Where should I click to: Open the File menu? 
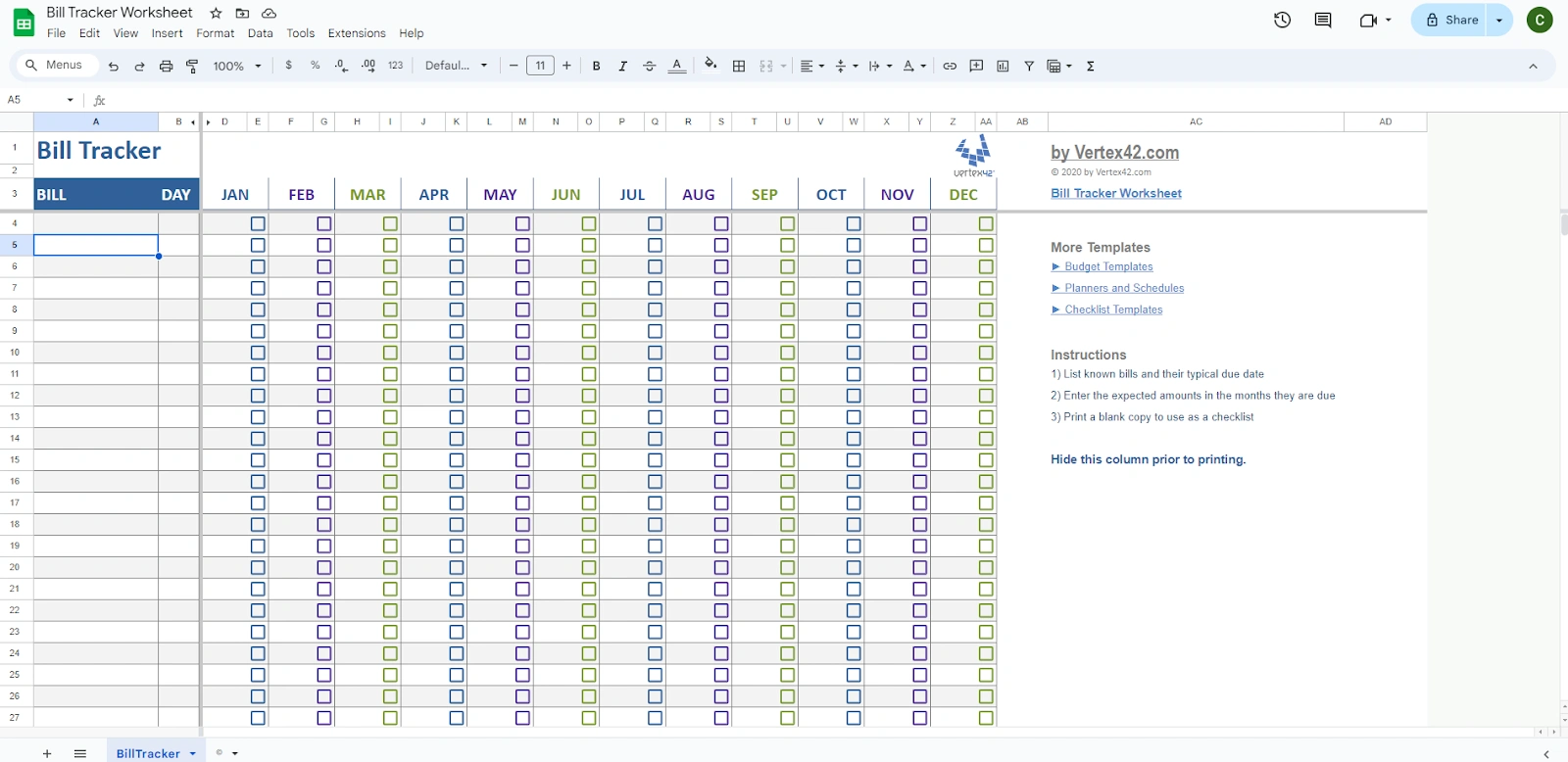57,33
